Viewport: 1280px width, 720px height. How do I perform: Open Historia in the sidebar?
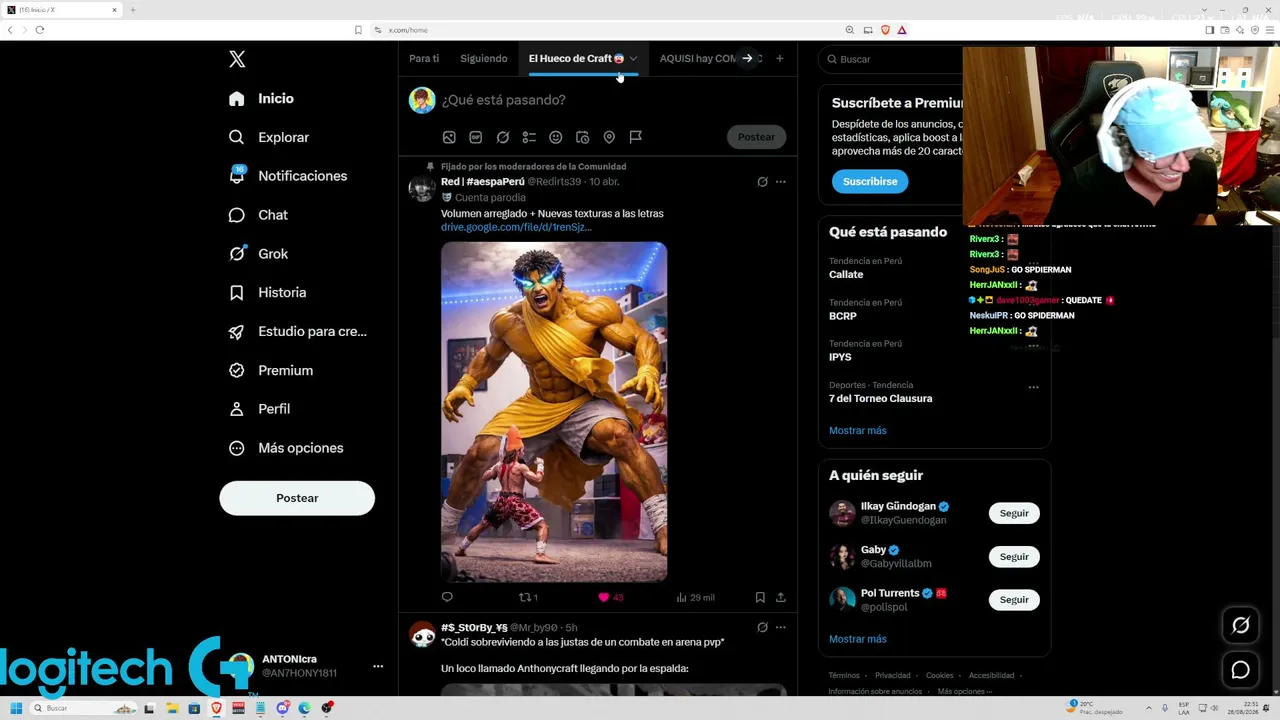(267, 293)
